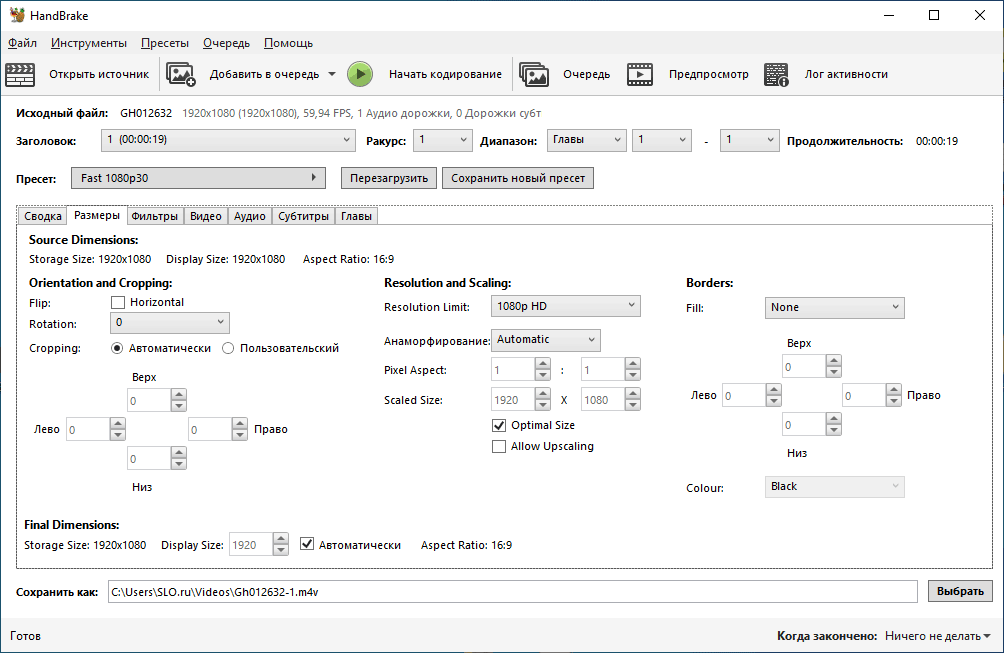This screenshot has height=653, width=1004.
Task: Switch to the Аудио tab
Action: 250,216
